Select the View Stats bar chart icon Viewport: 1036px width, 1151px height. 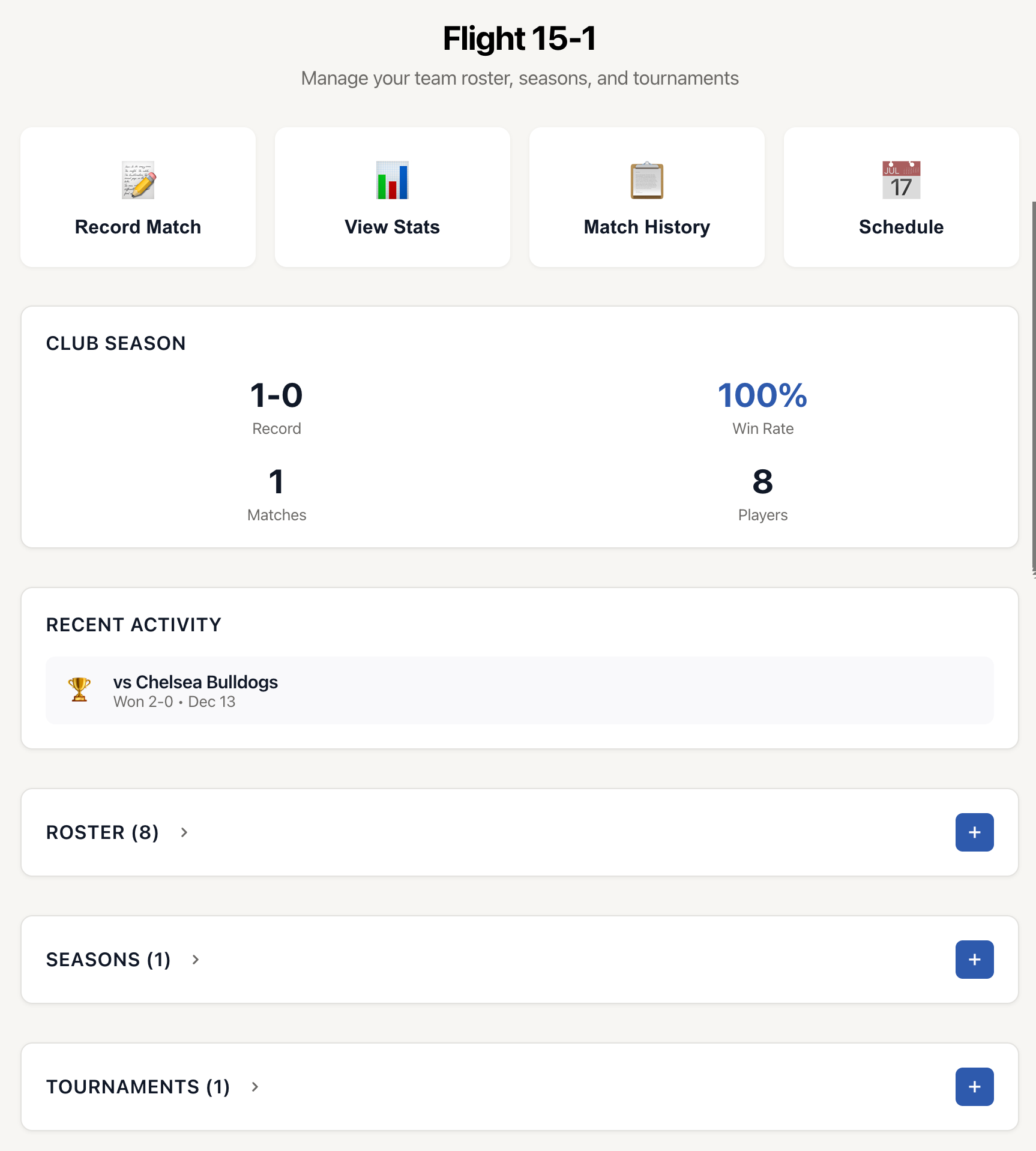pyautogui.click(x=392, y=180)
